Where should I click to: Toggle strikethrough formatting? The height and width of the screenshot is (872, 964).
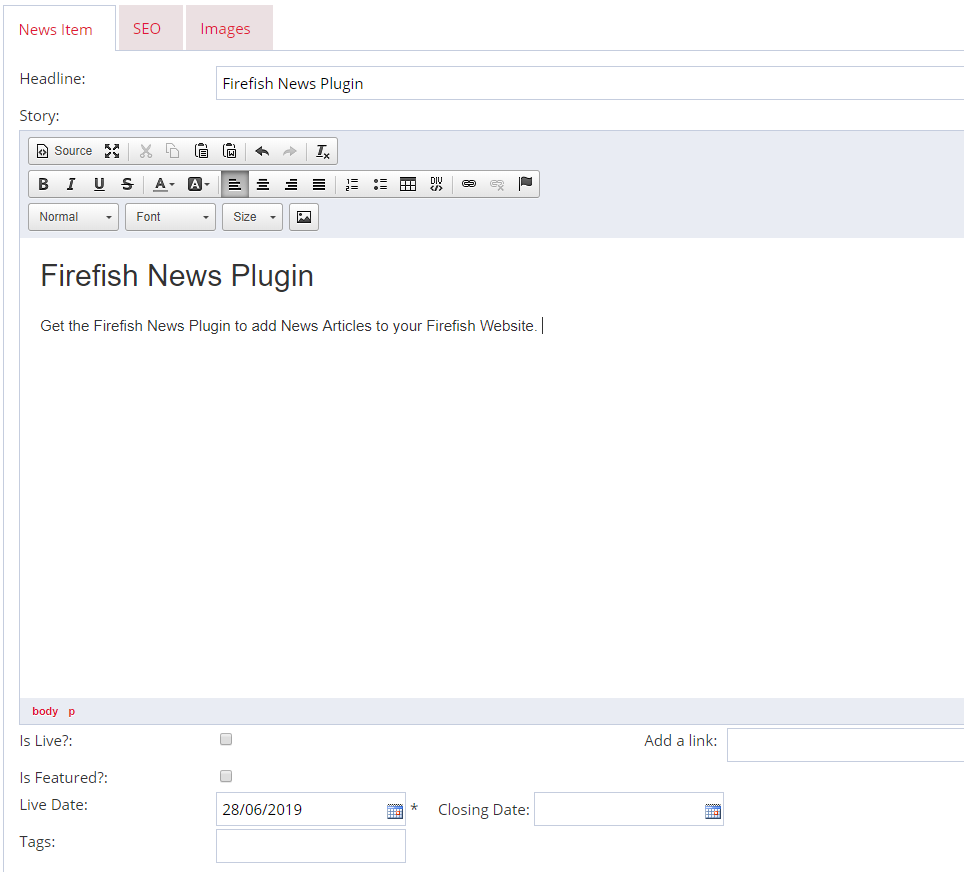tap(127, 184)
